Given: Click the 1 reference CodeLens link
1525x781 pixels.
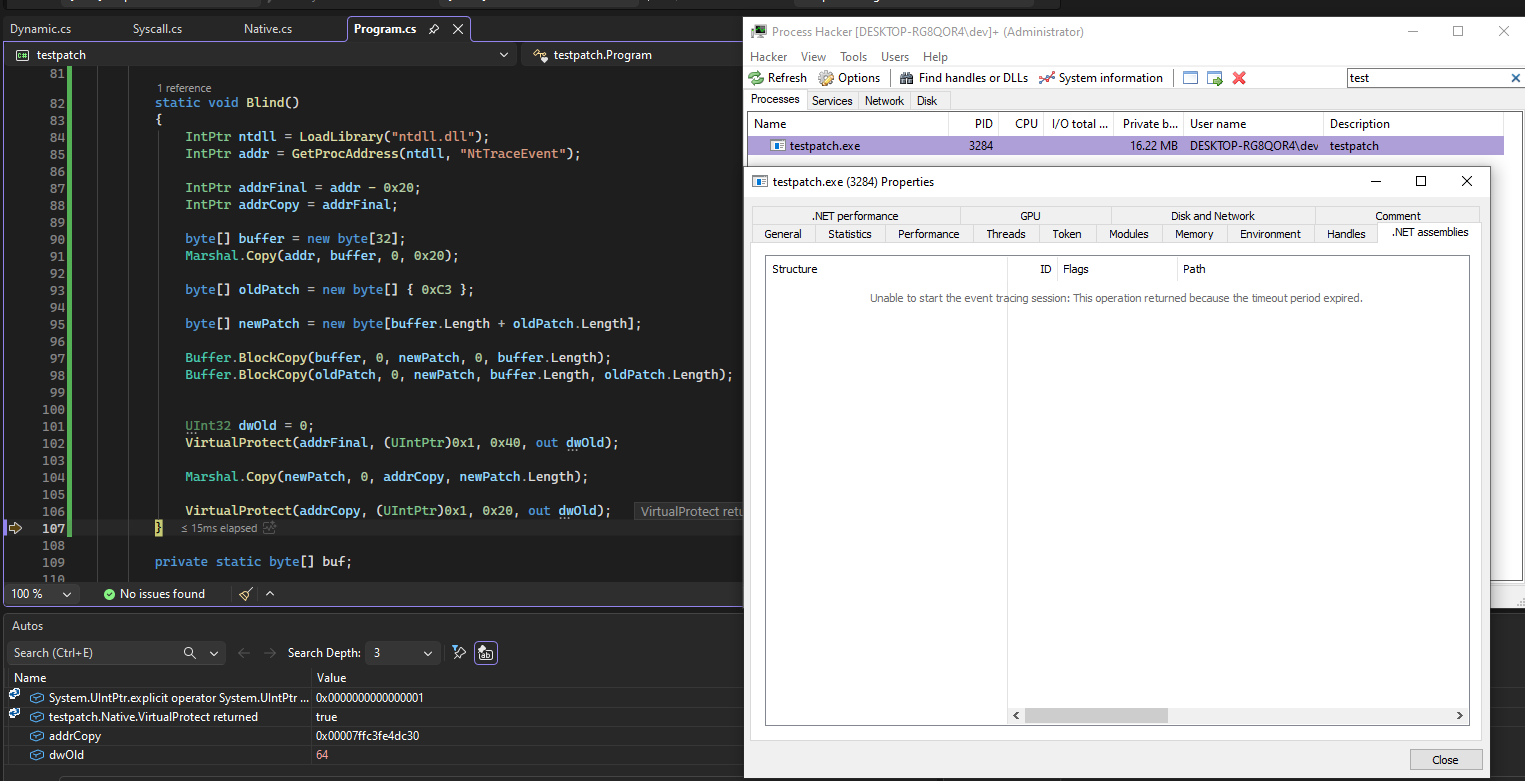Looking at the screenshot, I should (184, 88).
